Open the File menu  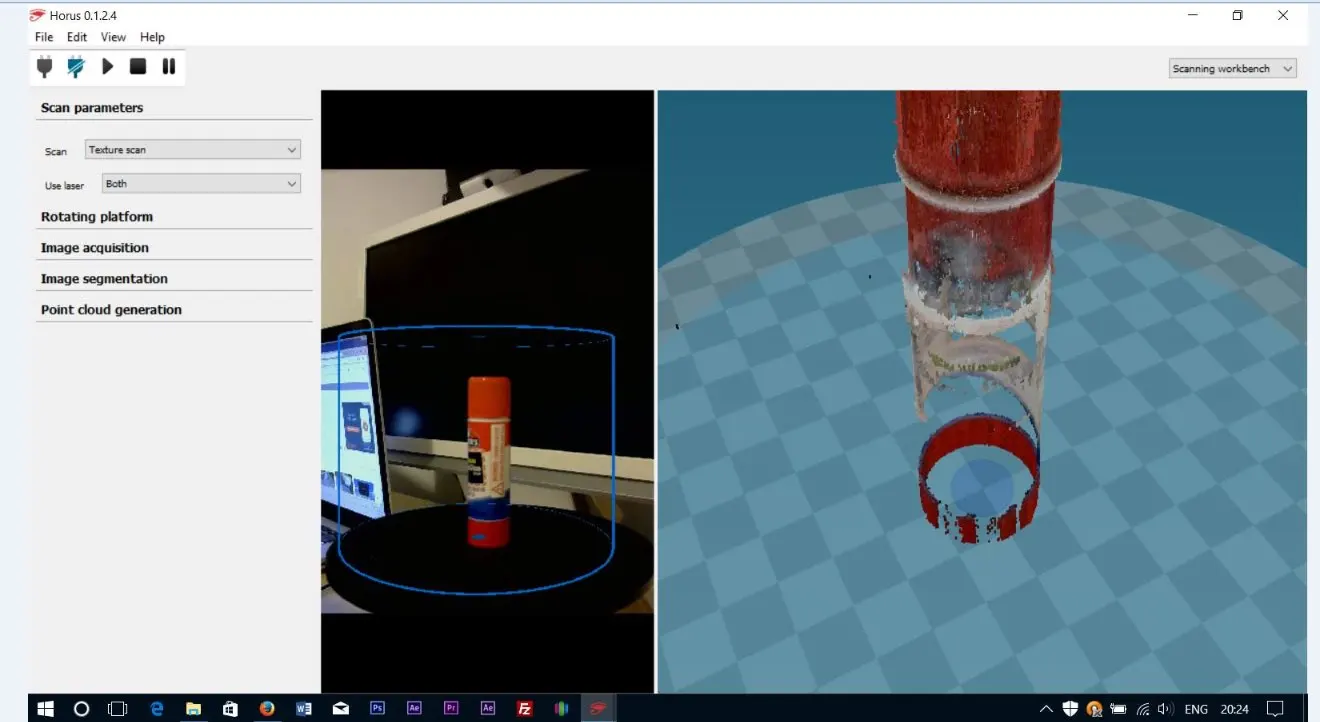click(44, 37)
